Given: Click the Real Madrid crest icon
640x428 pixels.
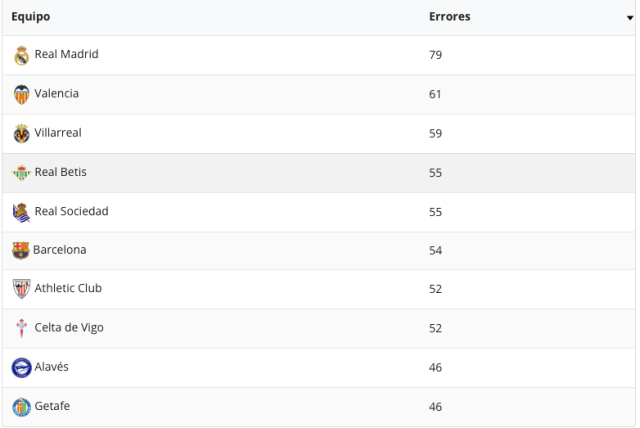Looking at the screenshot, I should (x=22, y=55).
